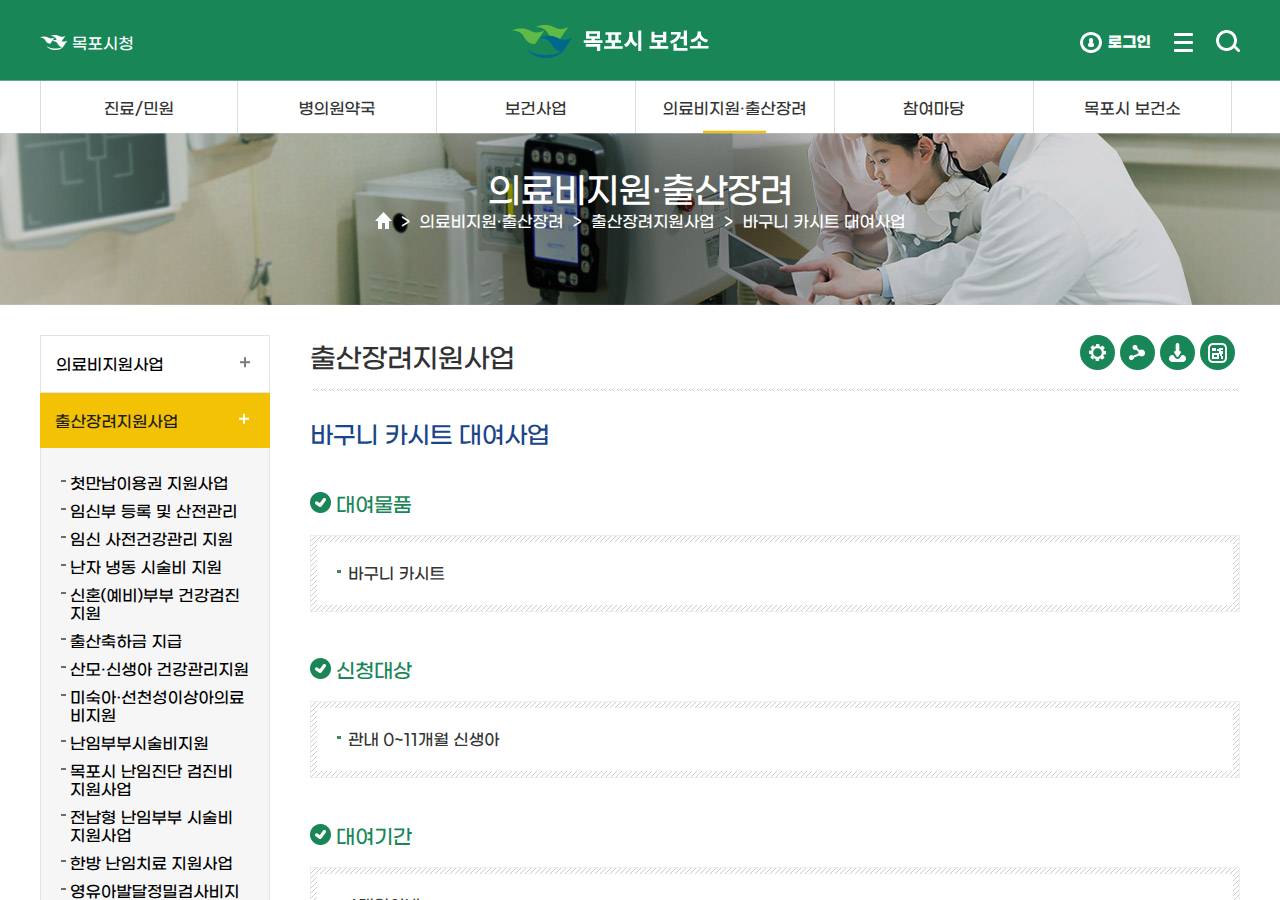Open 산모·신생아 건강관리지원

(x=159, y=669)
